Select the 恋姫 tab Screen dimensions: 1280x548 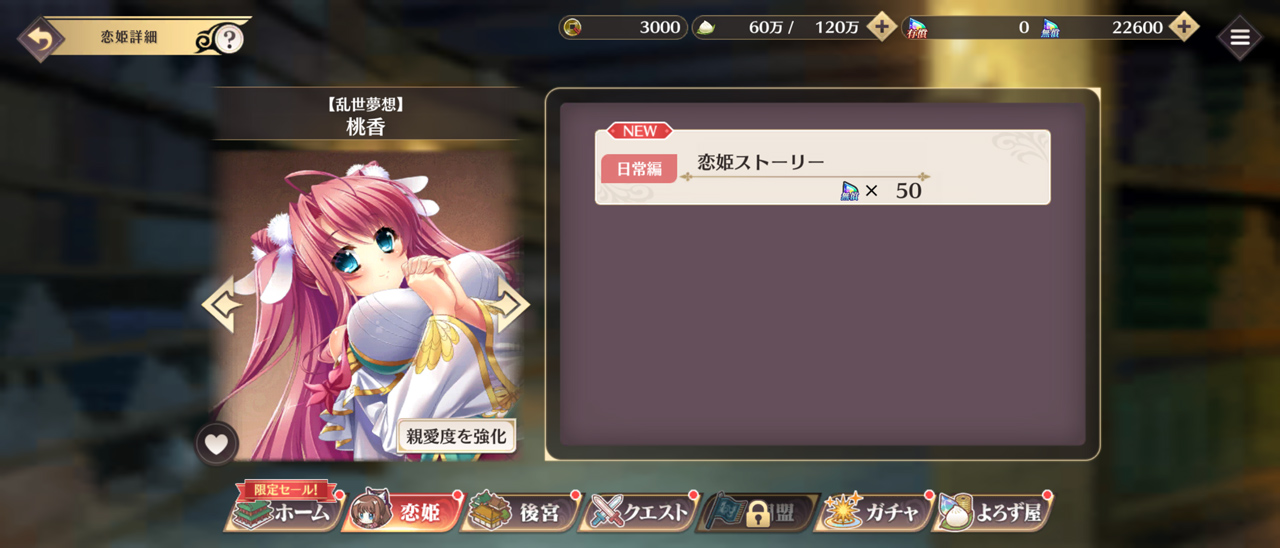coord(402,512)
